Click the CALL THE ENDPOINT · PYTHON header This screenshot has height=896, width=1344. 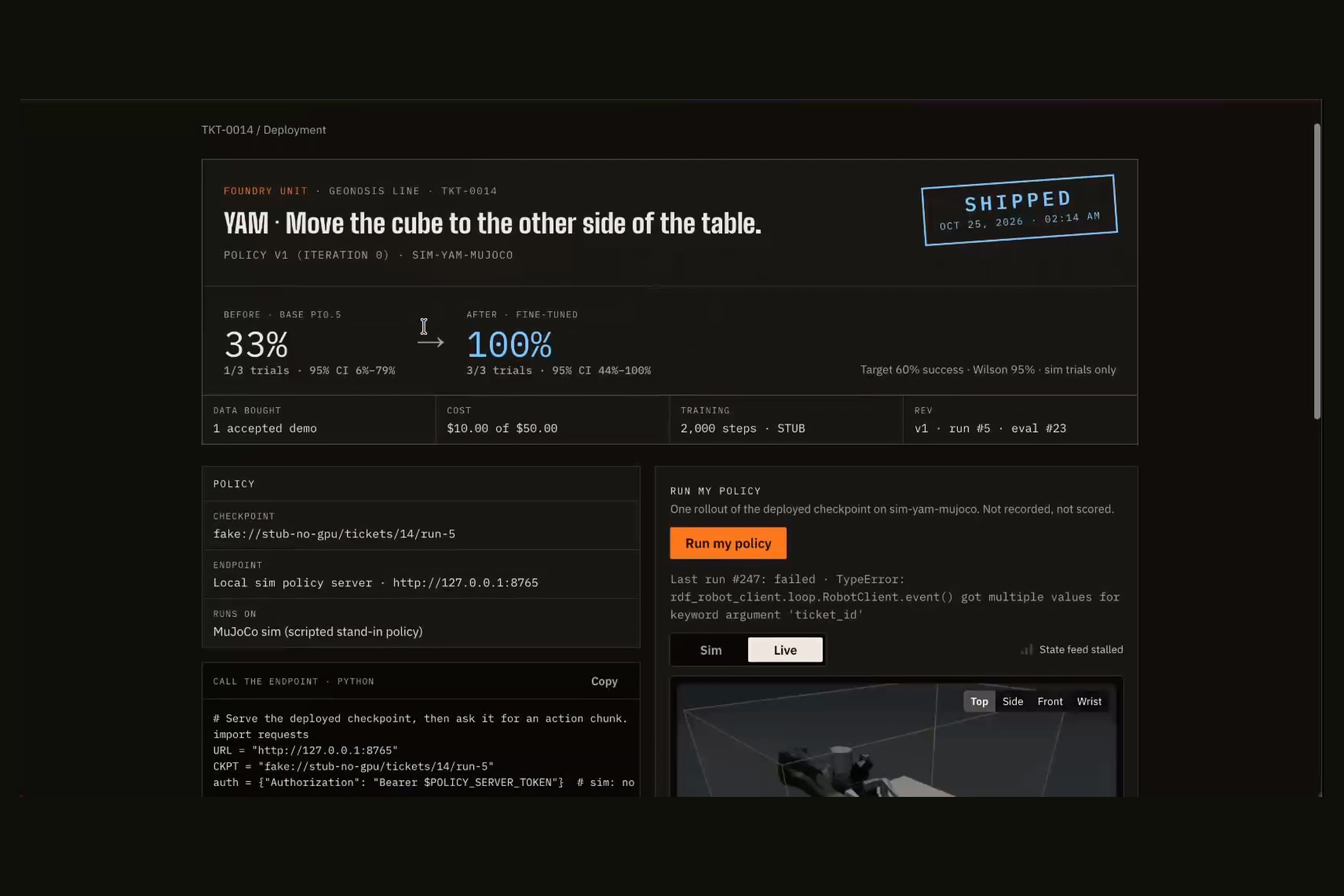pyautogui.click(x=293, y=682)
